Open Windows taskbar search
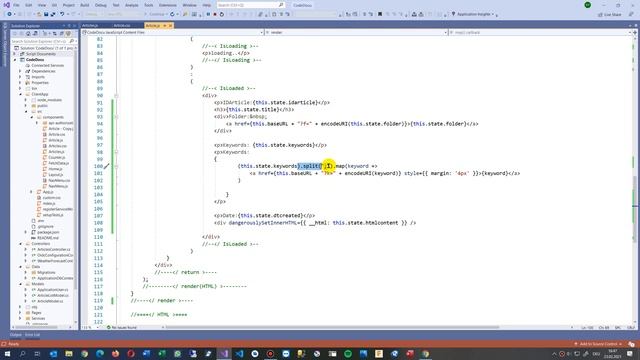The width and height of the screenshot is (640, 360). 22,353
